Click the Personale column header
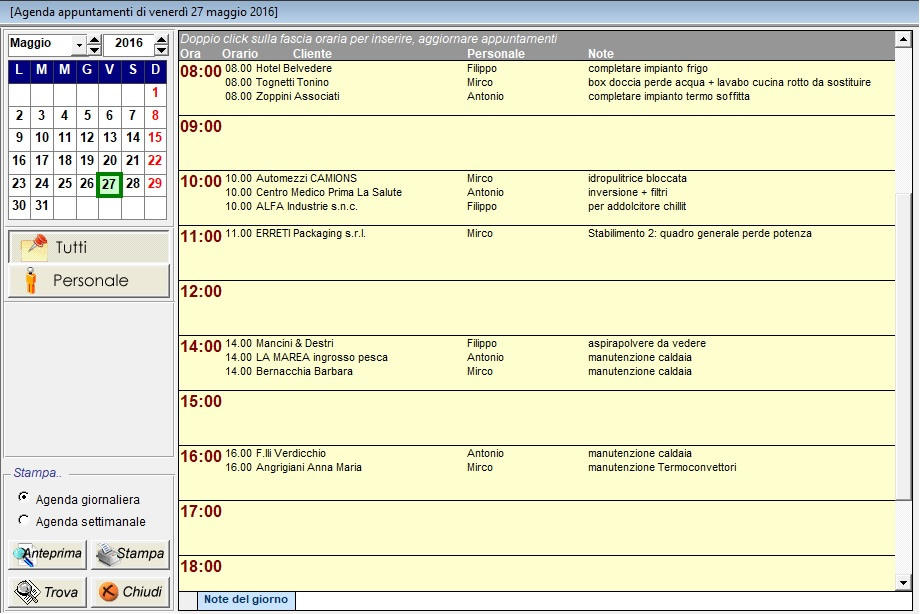Image resolution: width=920 pixels, height=614 pixels. [496, 54]
